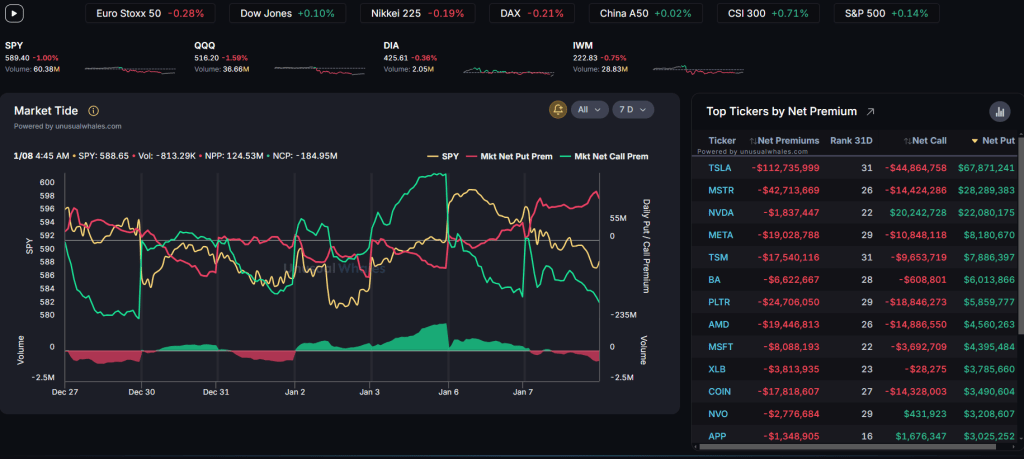Click the Net Put sort descending arrow

click(975, 141)
